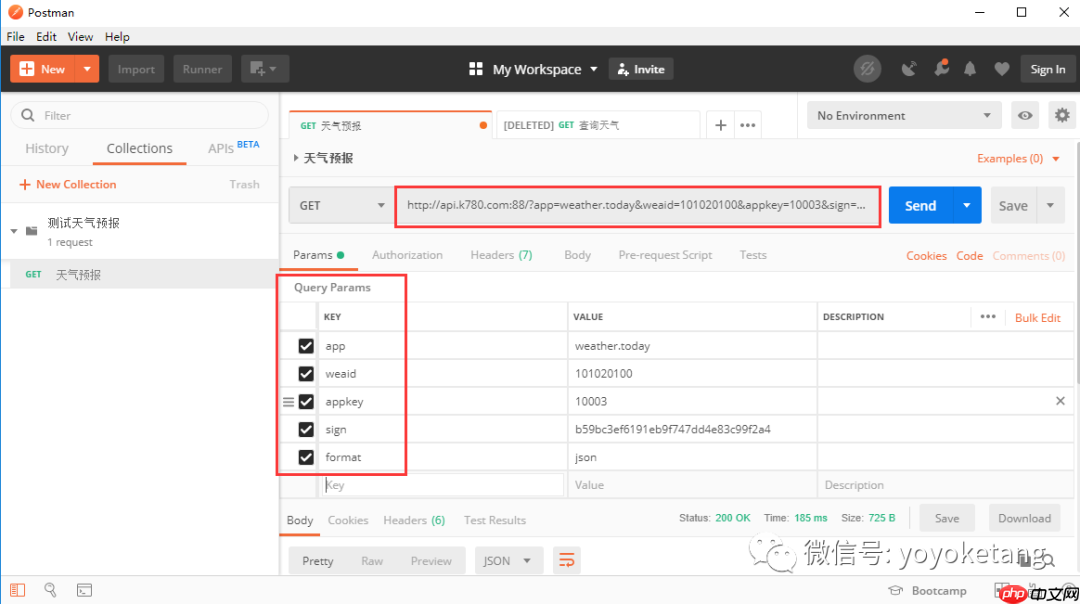Click the Runner button
1080x604 pixels.
coord(202,69)
